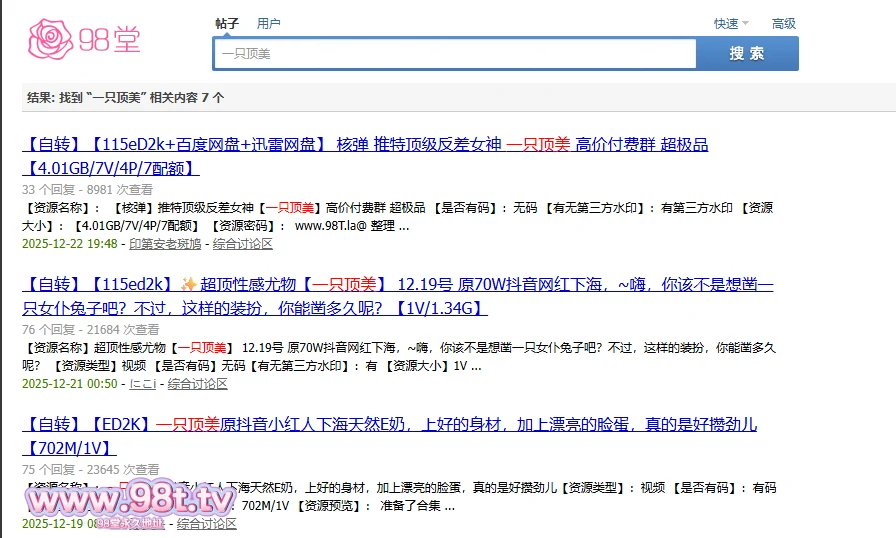Screen dimensions: 896x538
Task: Open the second result ending in 1V/1.34G
Action: [x=397, y=285]
